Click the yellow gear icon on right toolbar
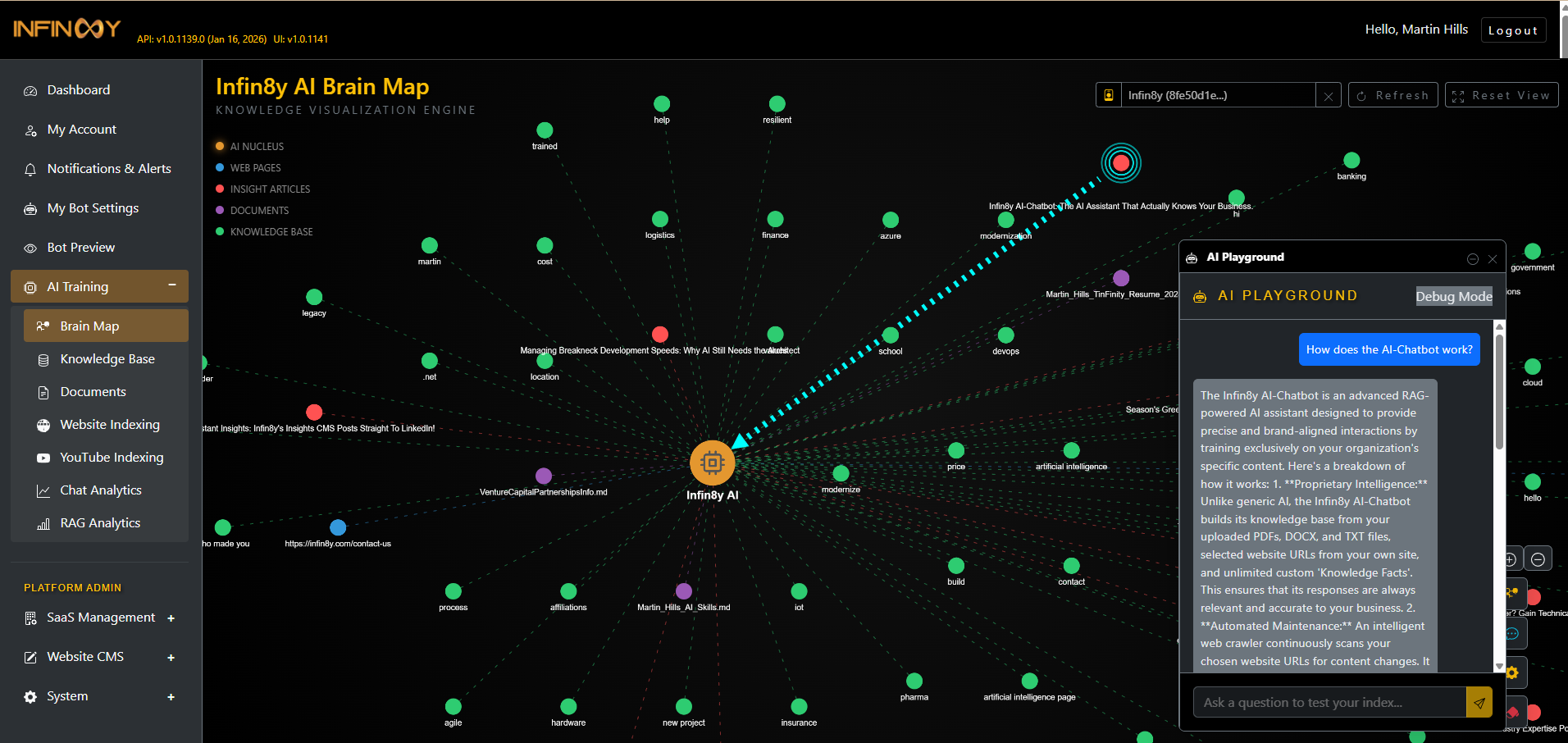The height and width of the screenshot is (743, 1568). point(1513,672)
